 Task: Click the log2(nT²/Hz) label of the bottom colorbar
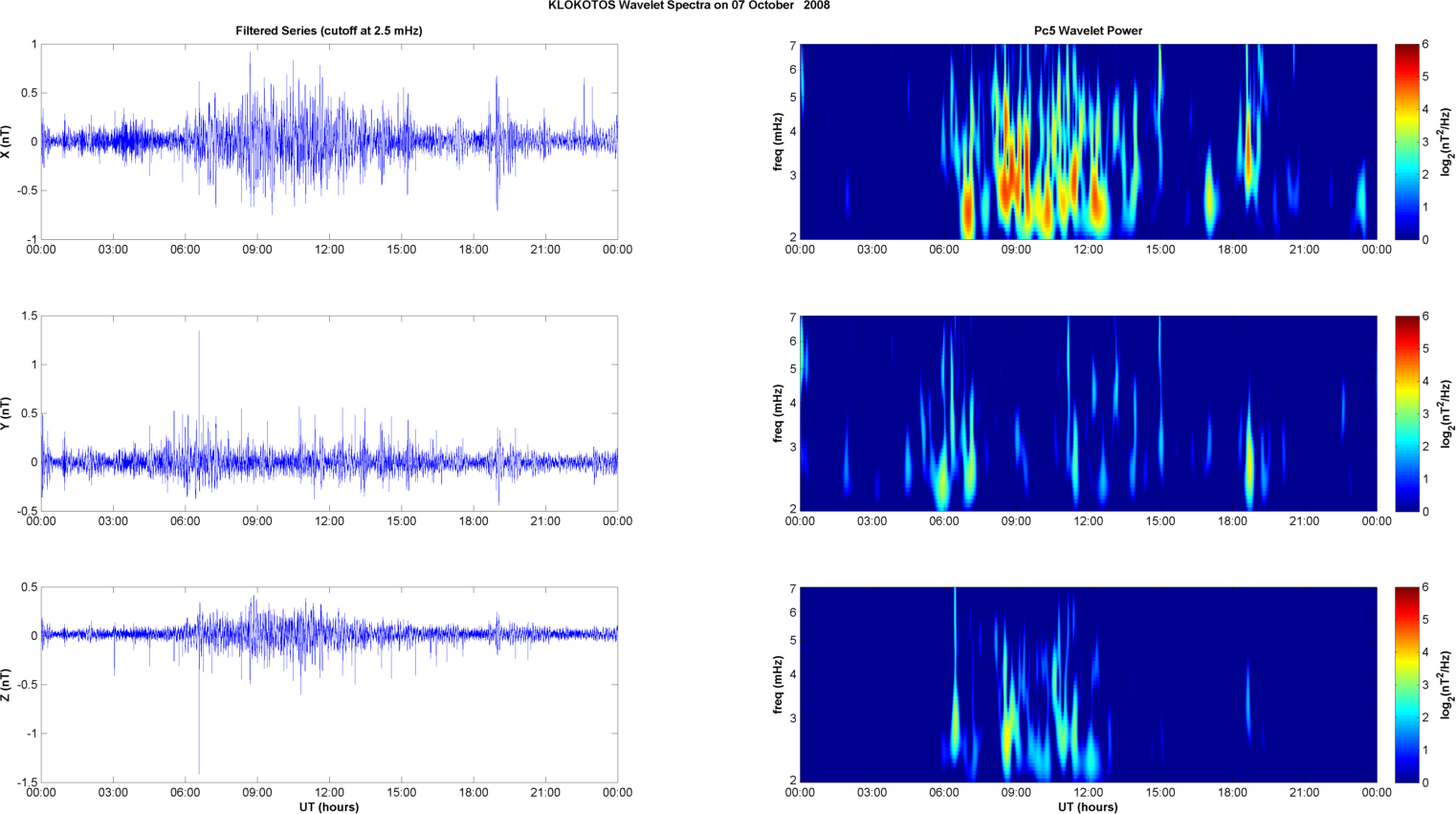(1447, 685)
